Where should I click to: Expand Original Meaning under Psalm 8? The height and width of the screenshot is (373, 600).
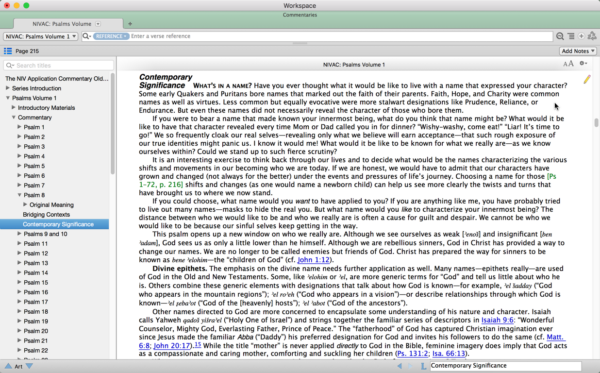tap(25, 205)
